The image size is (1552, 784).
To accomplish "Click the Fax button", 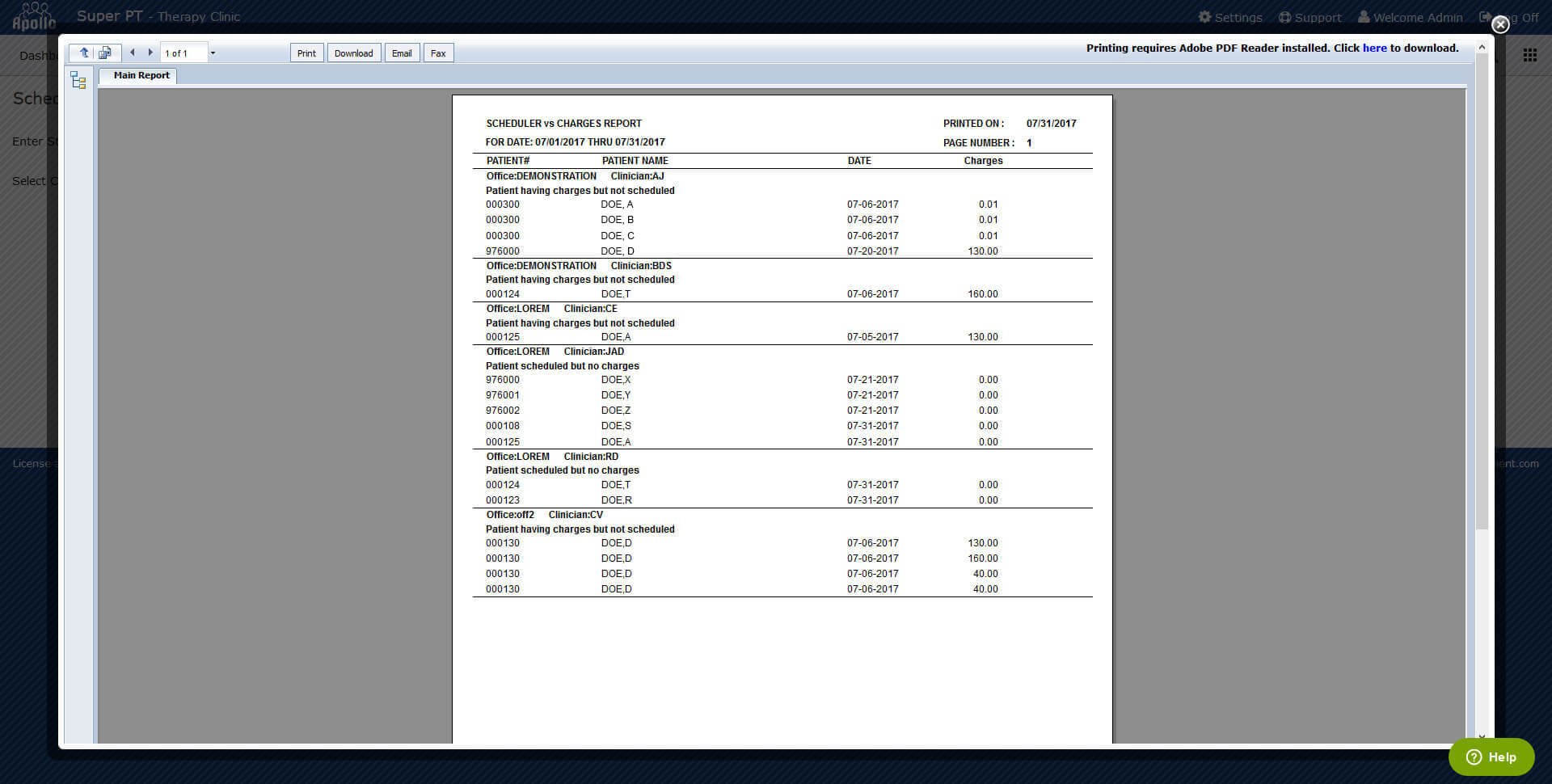I will tap(438, 53).
